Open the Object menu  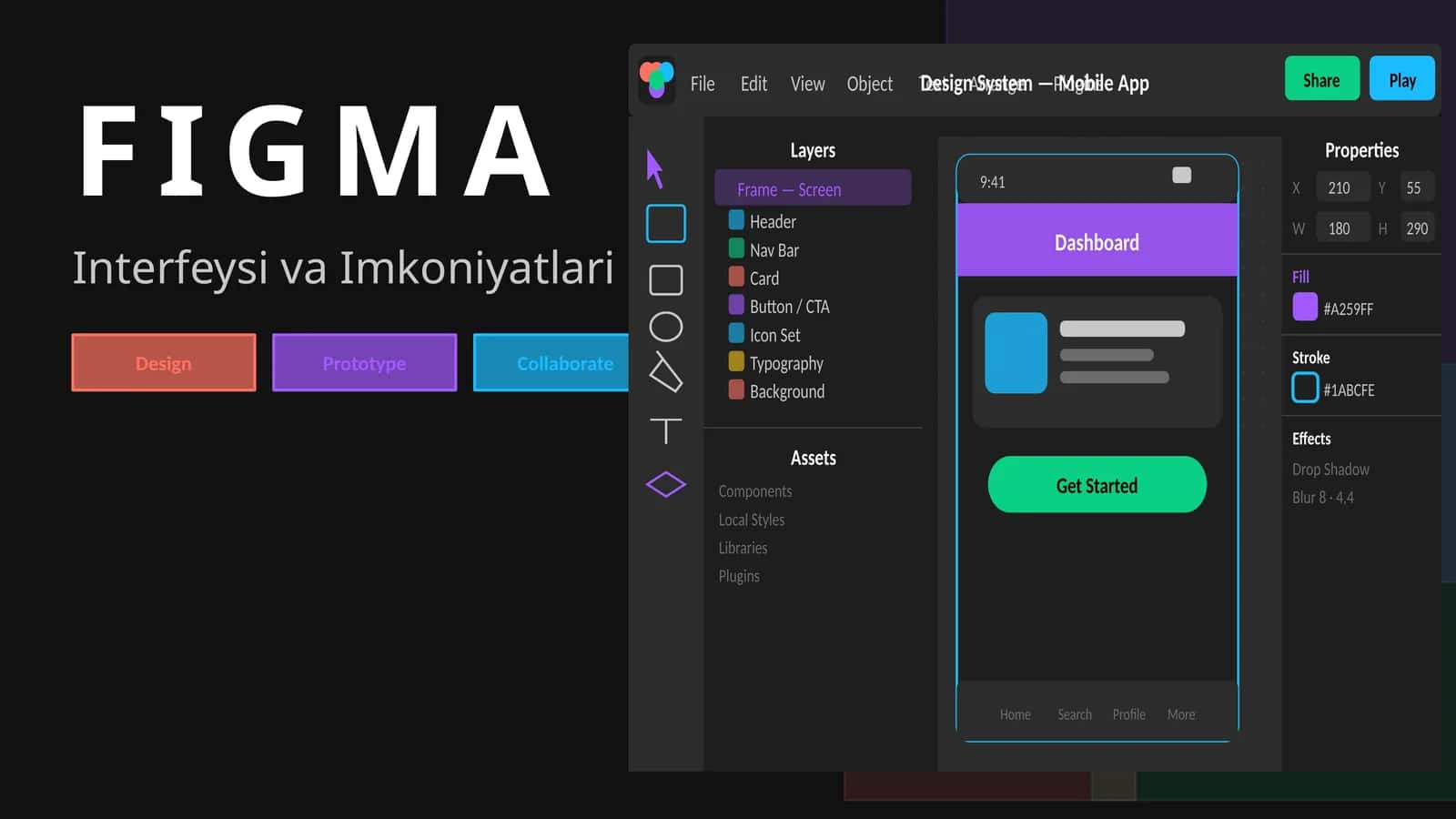pyautogui.click(x=870, y=84)
